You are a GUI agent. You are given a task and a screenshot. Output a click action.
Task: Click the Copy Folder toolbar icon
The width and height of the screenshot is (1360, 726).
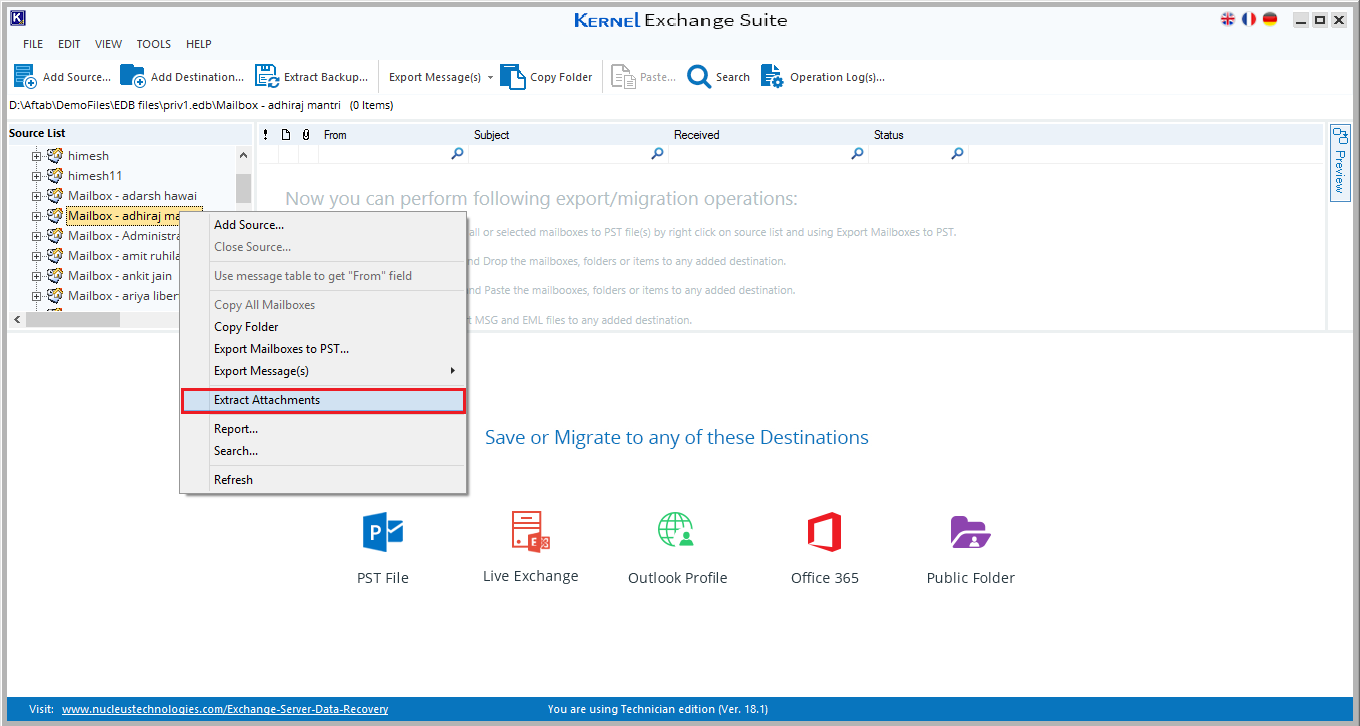[513, 76]
